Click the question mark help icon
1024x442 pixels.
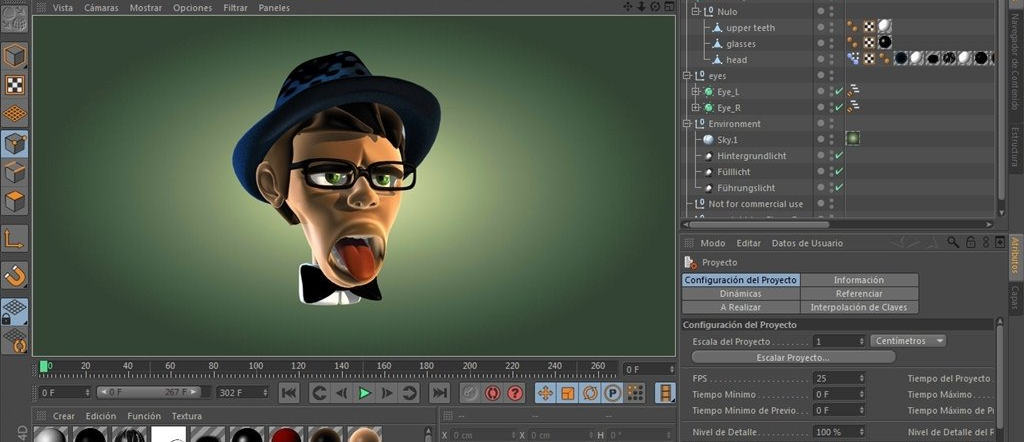(x=515, y=393)
